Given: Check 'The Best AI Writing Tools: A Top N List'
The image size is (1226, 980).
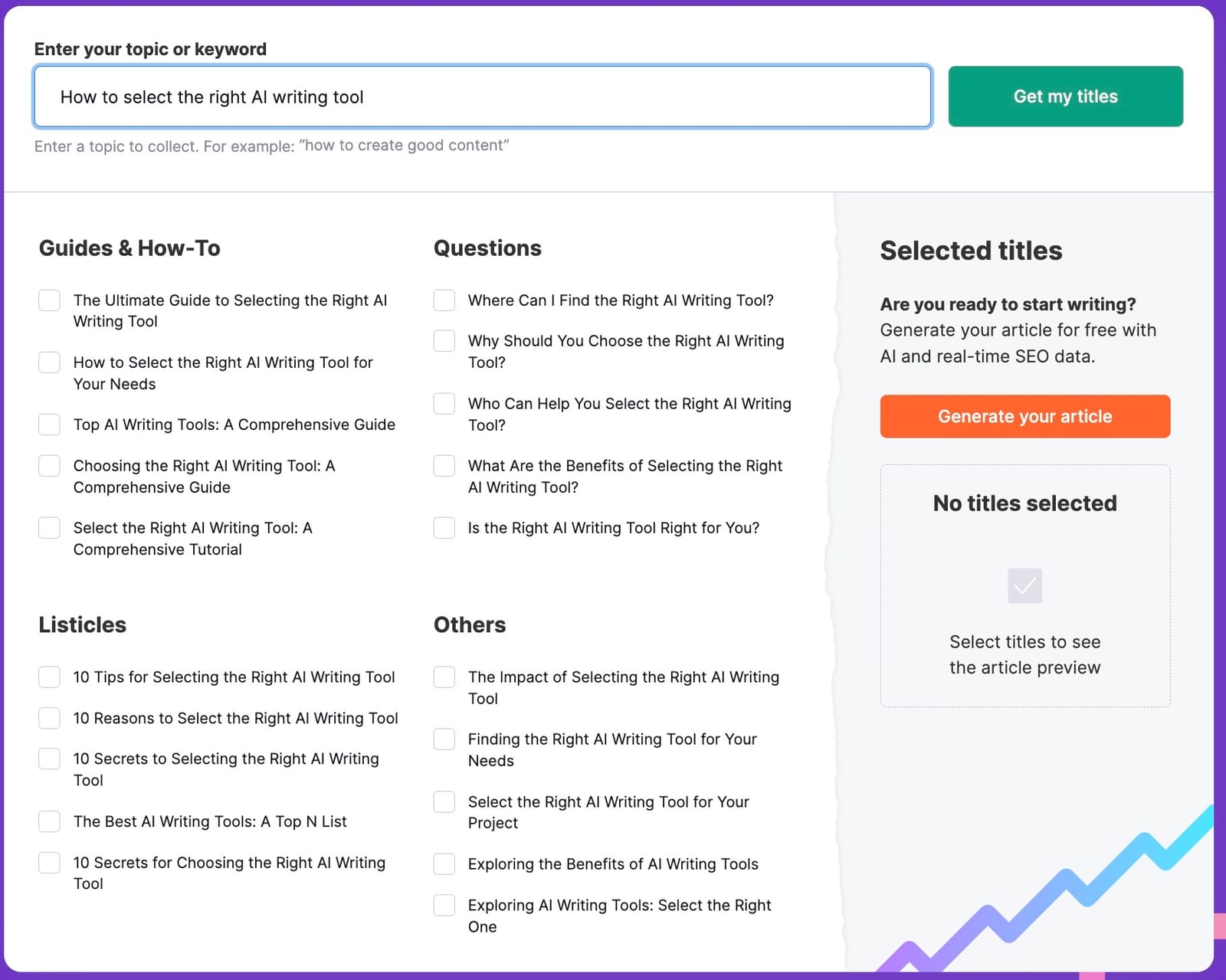Looking at the screenshot, I should coord(49,821).
